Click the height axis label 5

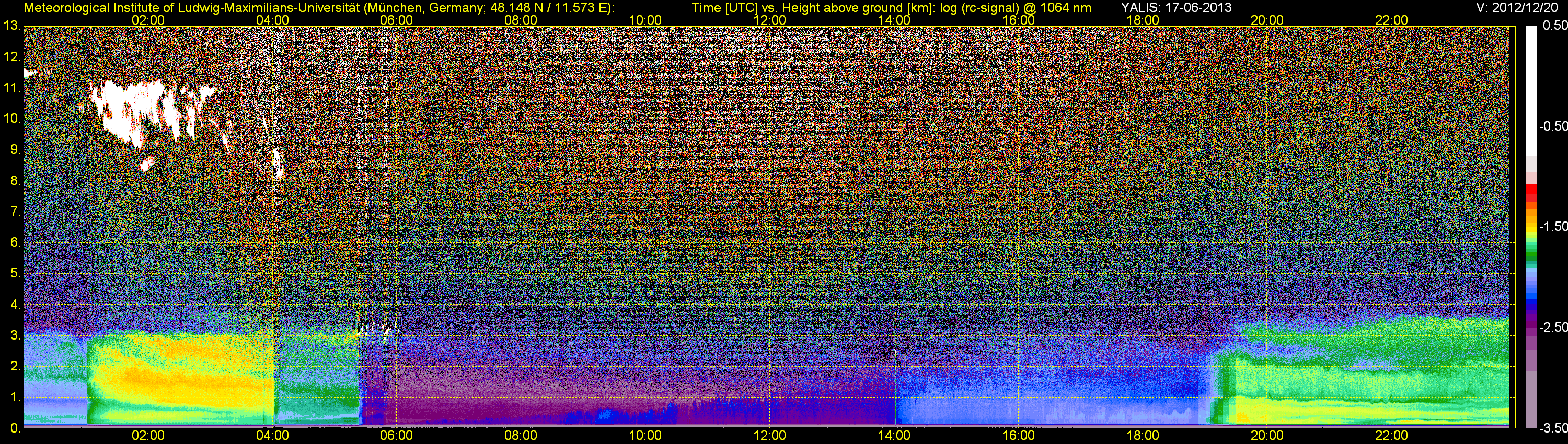coord(15,274)
